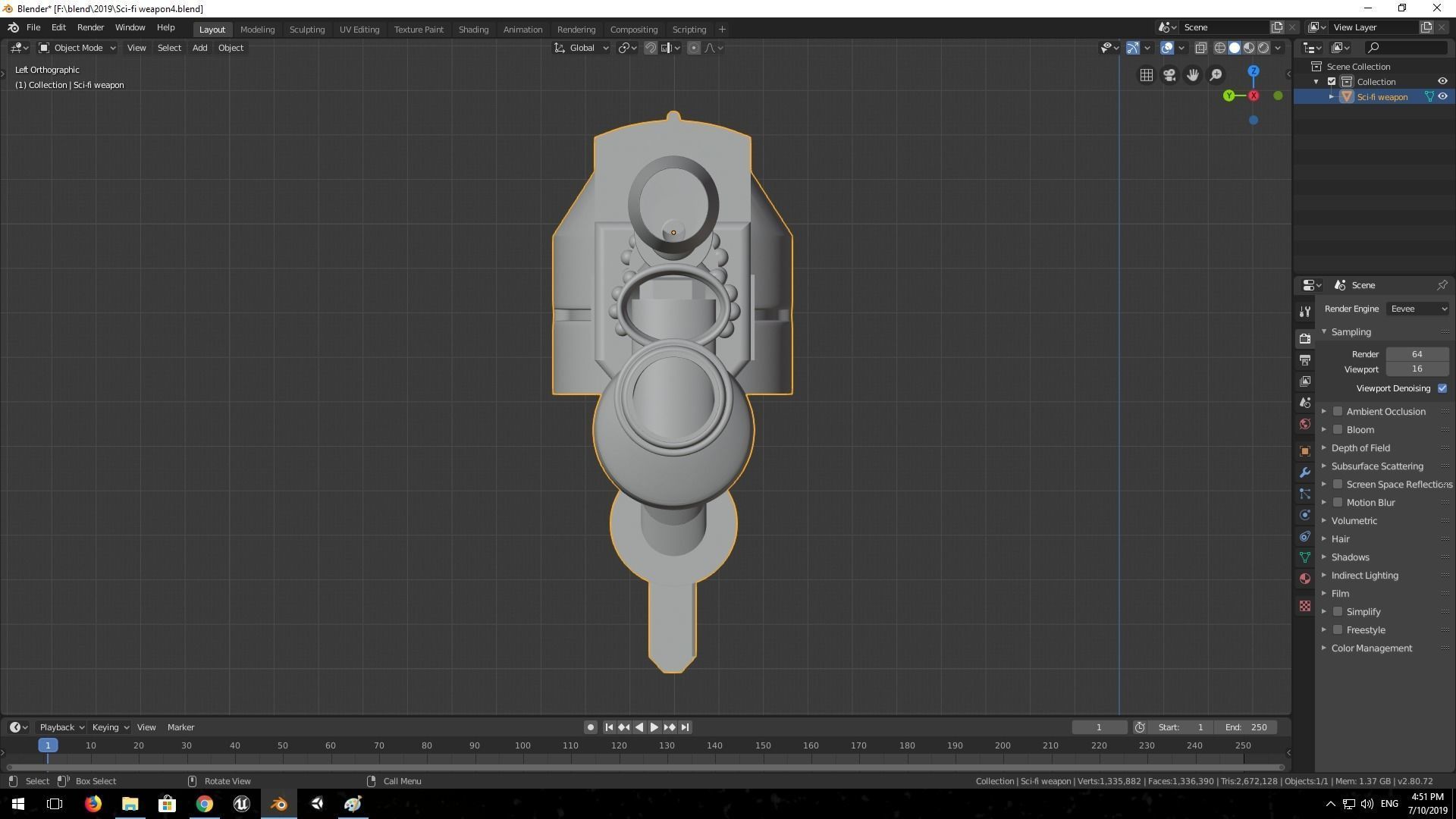1456x819 pixels.
Task: Add a new workspace with plus button
Action: pos(722,30)
